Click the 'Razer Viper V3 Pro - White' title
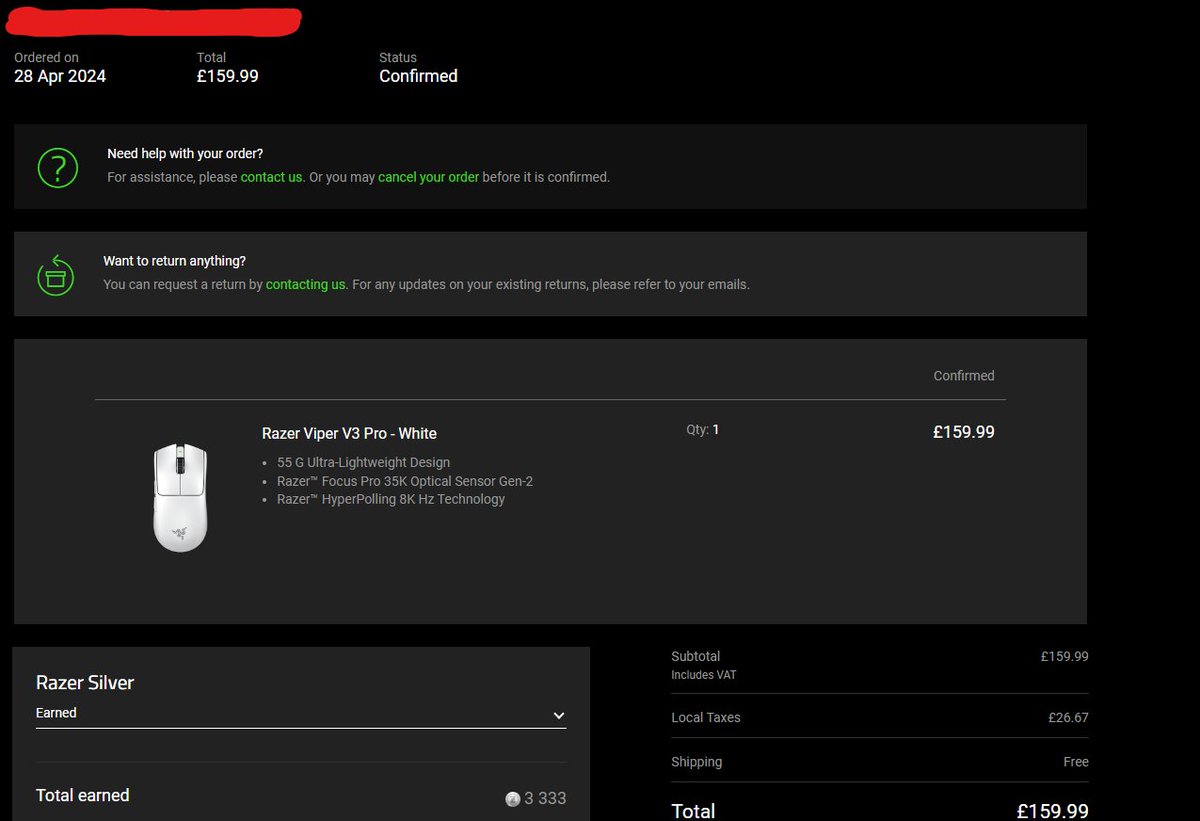Viewport: 1200px width, 821px height. click(349, 433)
